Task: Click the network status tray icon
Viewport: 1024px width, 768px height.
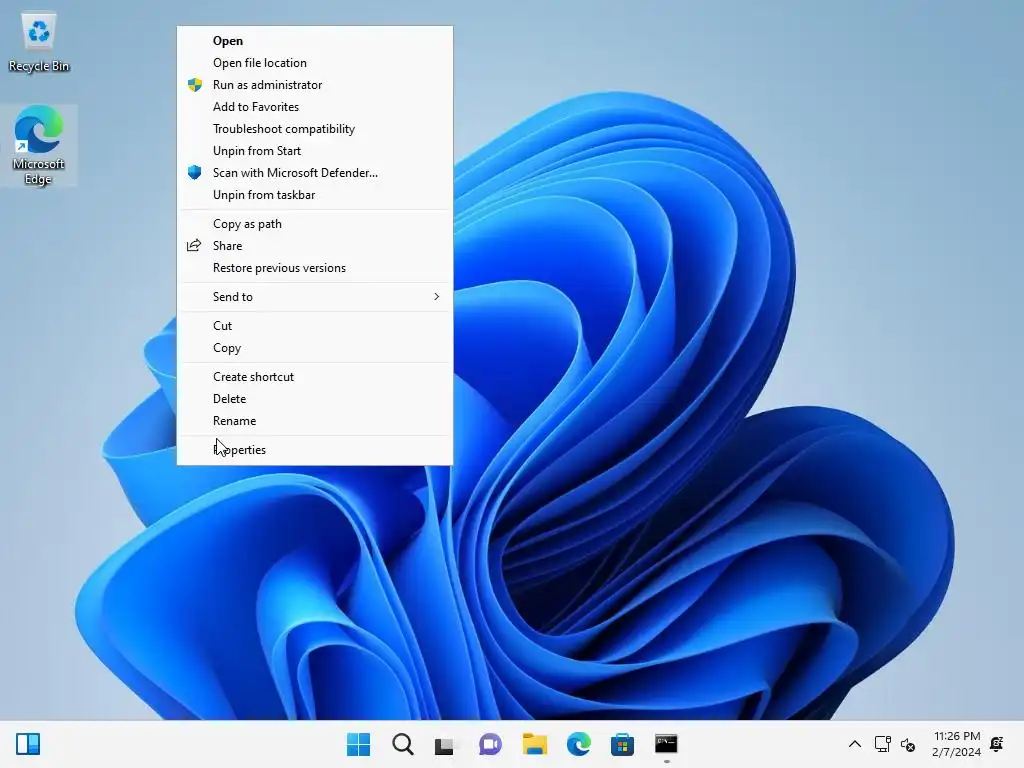Action: [882, 744]
